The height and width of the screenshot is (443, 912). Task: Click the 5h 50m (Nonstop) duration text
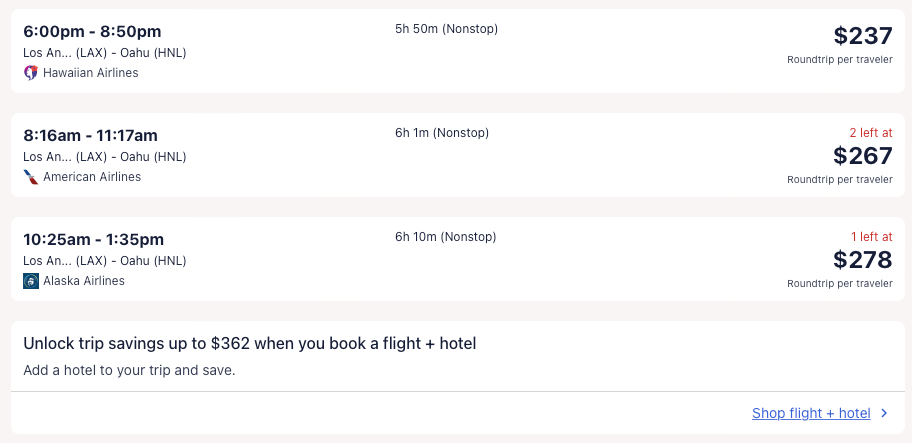pyautogui.click(x=446, y=29)
